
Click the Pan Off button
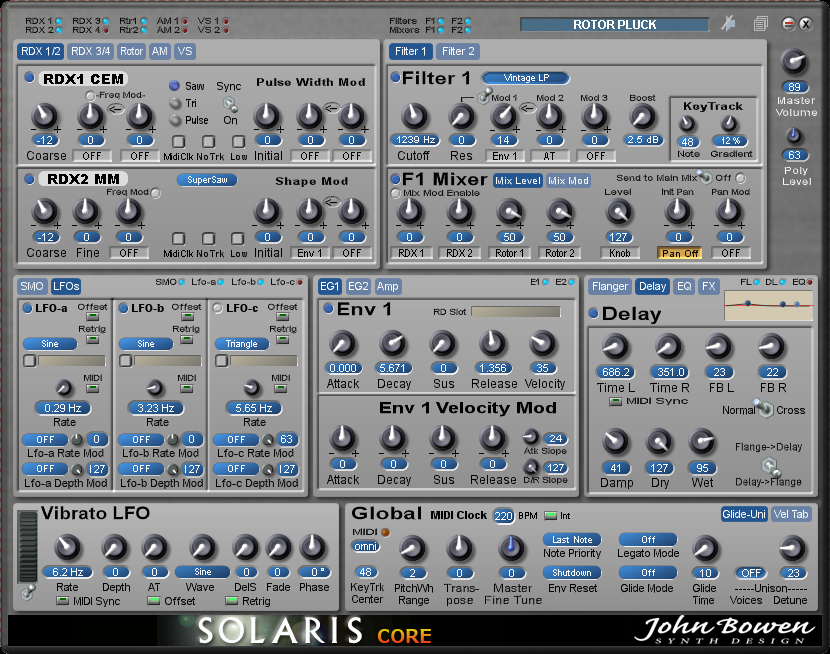pos(680,253)
